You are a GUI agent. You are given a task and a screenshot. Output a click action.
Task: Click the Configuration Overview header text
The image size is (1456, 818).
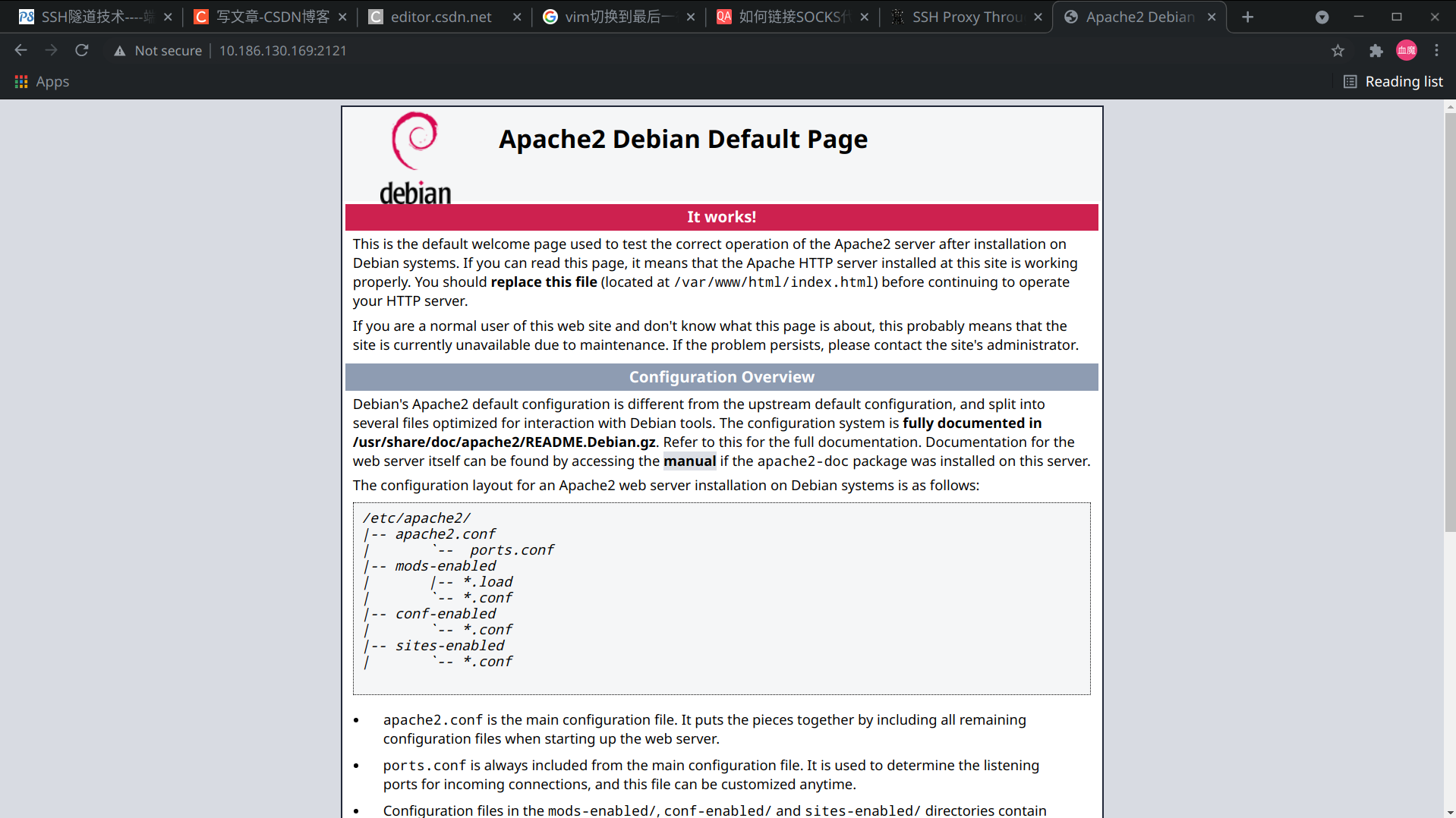point(721,377)
